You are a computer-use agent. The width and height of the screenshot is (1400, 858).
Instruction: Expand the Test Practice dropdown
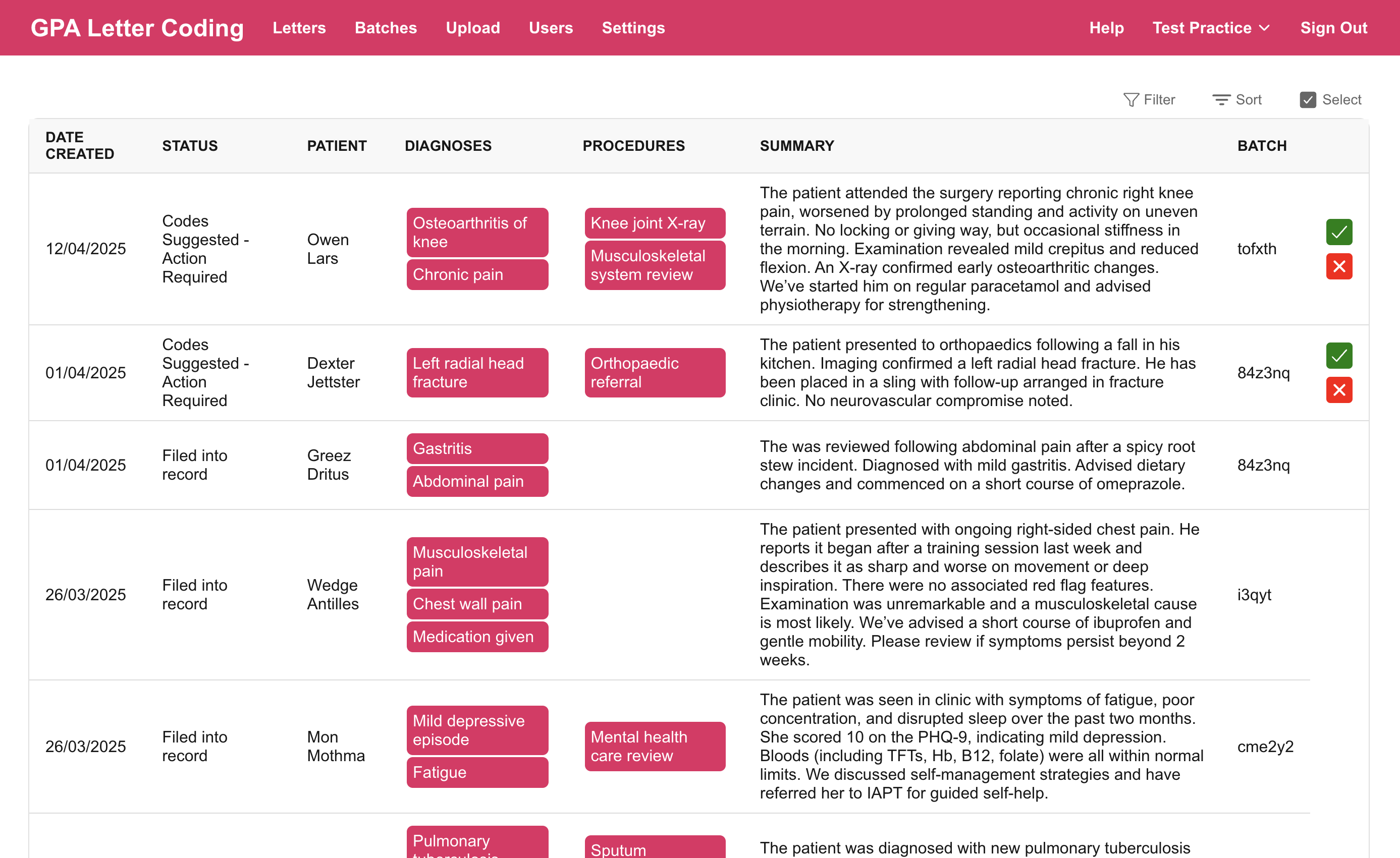(1211, 27)
